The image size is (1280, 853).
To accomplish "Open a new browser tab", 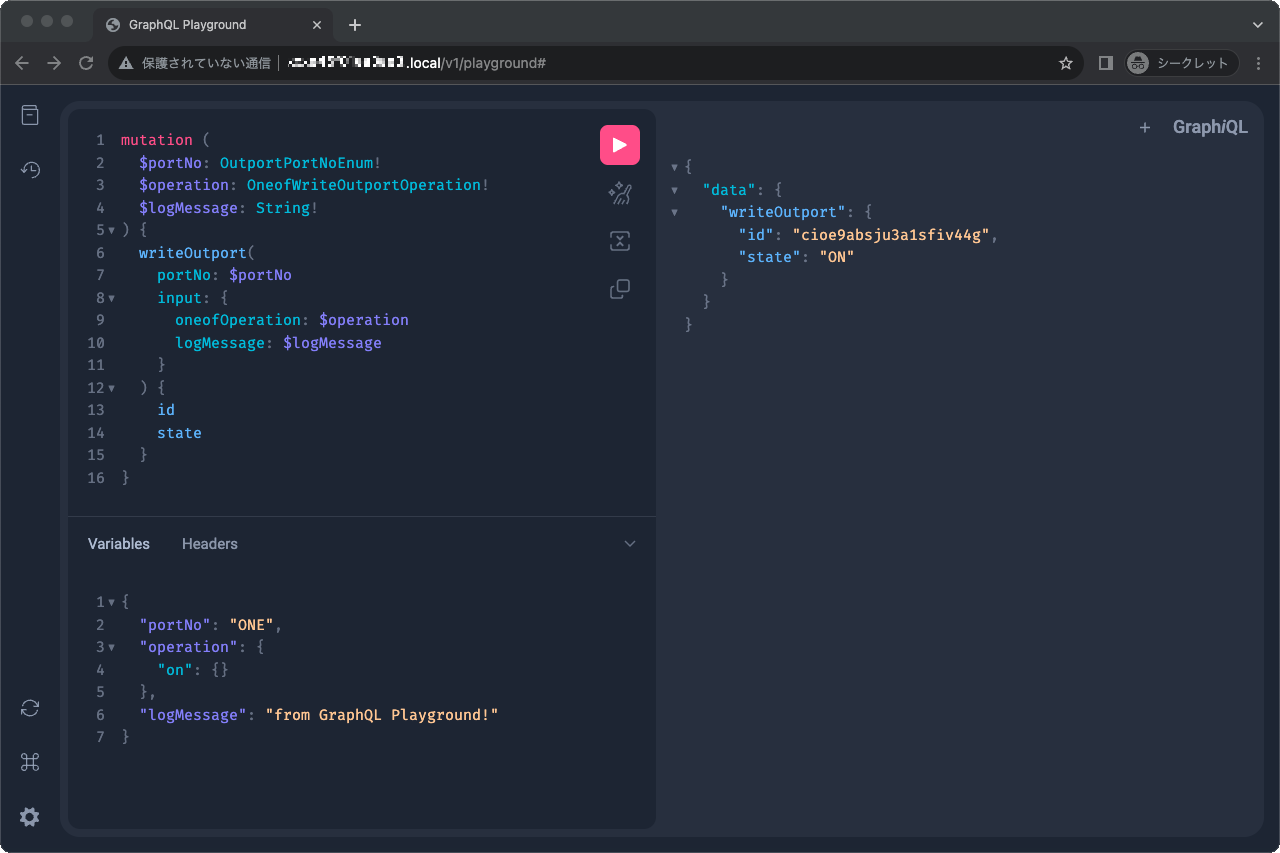I will [x=354, y=24].
